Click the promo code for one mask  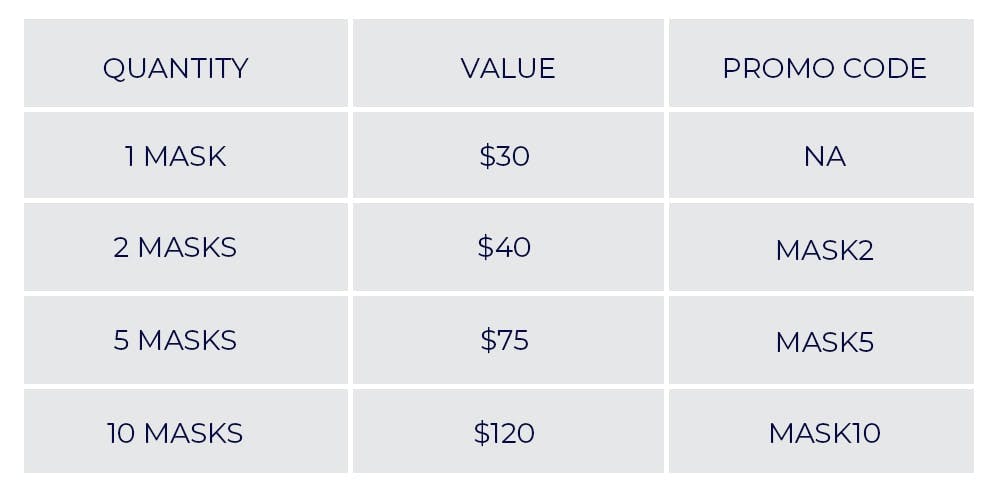[824, 156]
